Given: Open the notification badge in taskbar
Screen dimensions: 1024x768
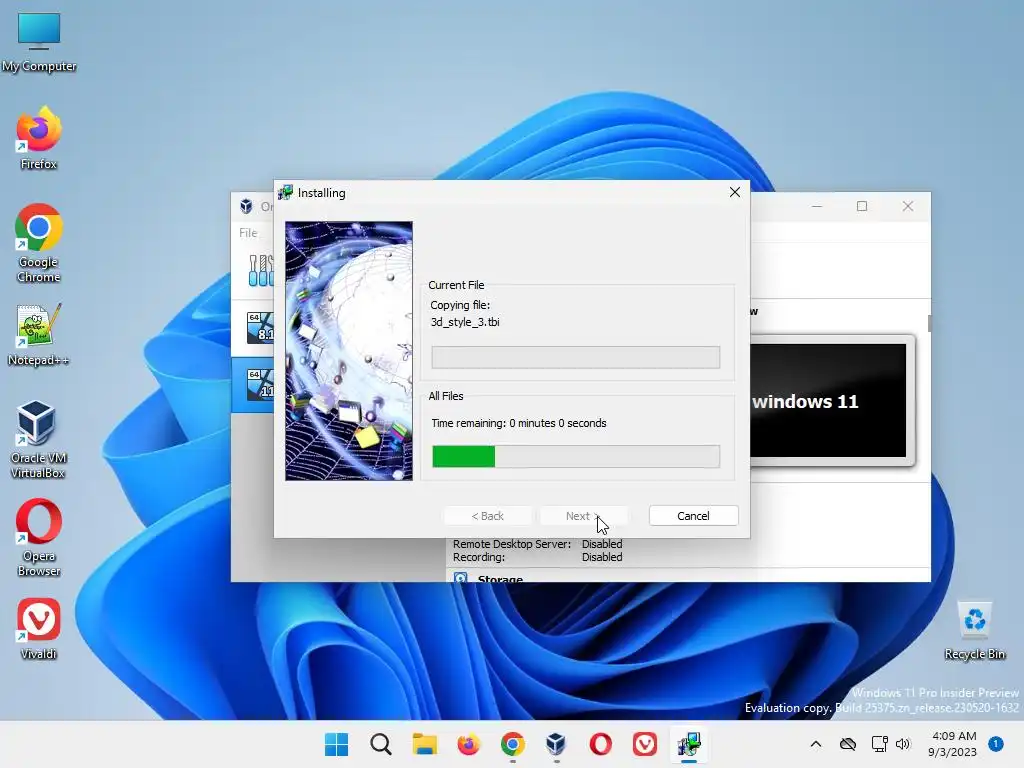Looking at the screenshot, I should click(x=996, y=744).
